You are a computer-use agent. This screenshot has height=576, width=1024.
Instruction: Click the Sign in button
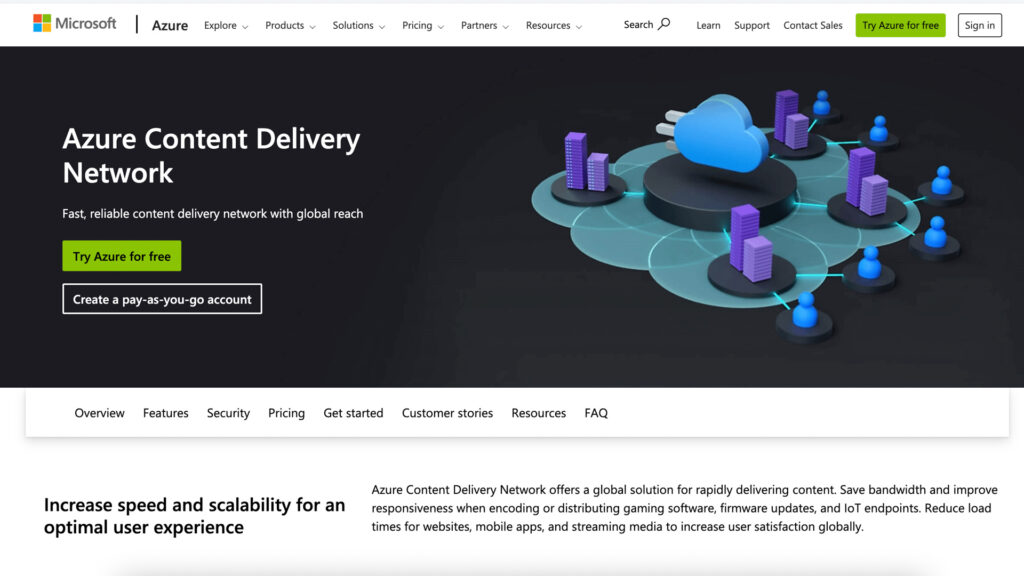980,25
